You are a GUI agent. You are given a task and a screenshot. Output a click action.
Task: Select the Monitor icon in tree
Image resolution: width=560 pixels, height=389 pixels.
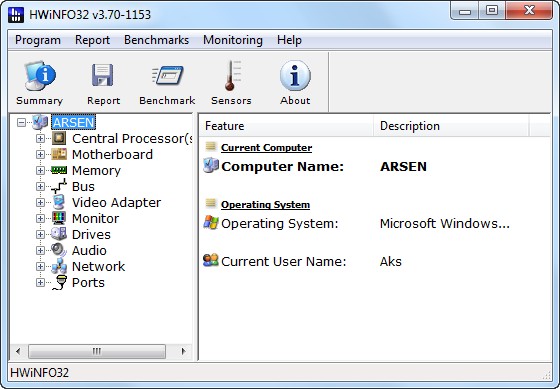coord(59,218)
